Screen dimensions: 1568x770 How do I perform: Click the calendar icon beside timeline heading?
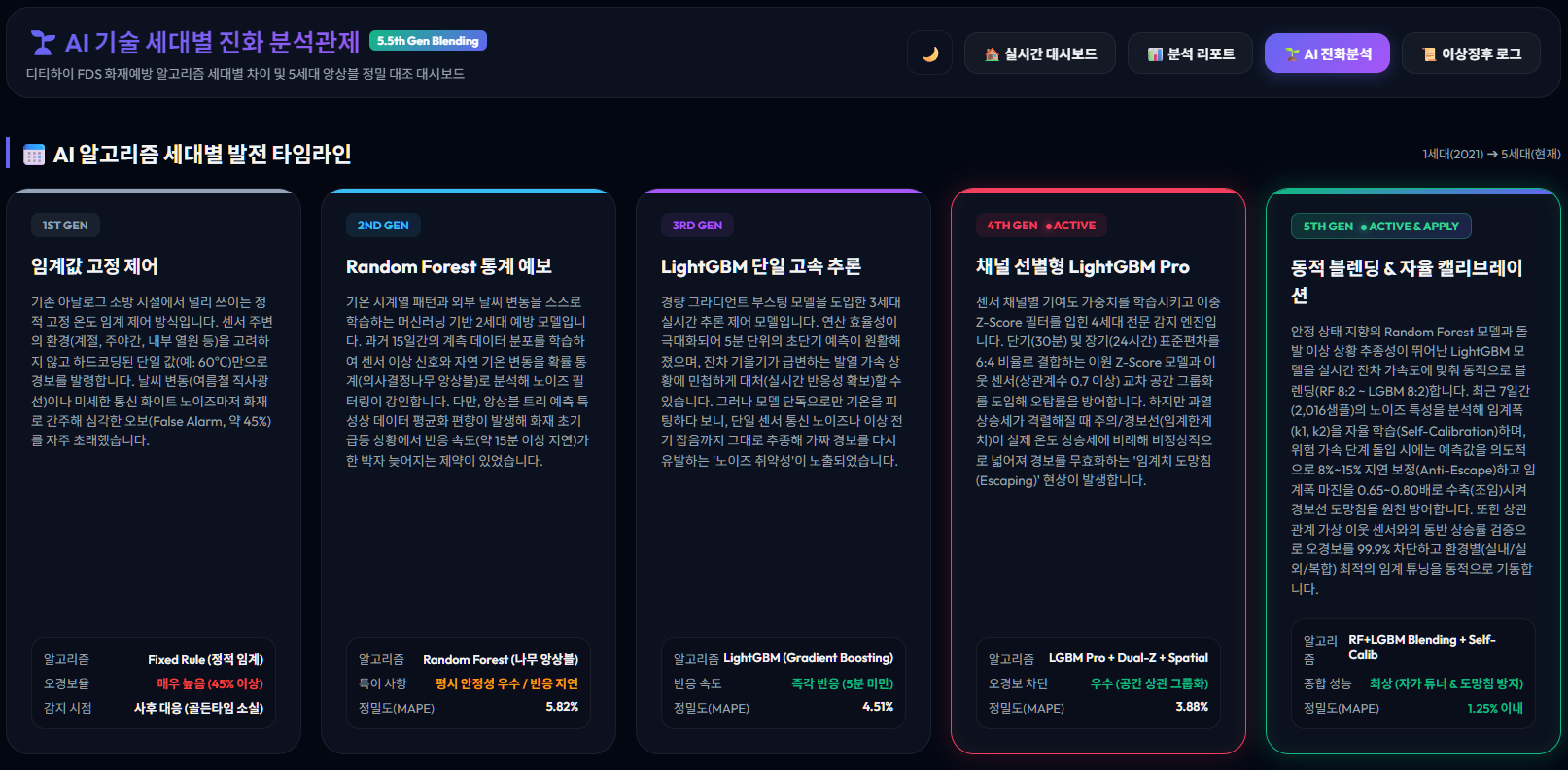[x=34, y=155]
